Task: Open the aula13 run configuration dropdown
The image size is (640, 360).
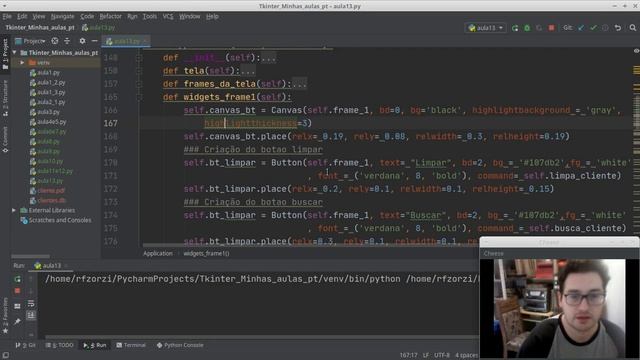Action: (x=486, y=28)
